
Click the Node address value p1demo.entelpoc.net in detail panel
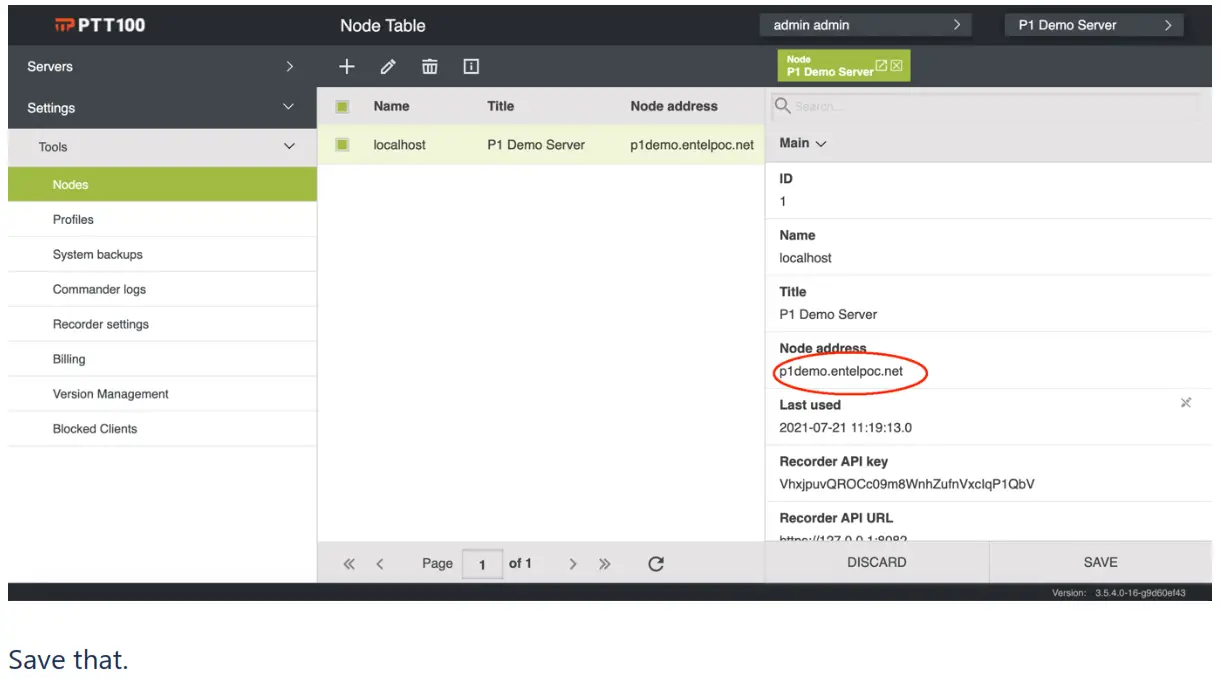pyautogui.click(x=841, y=371)
